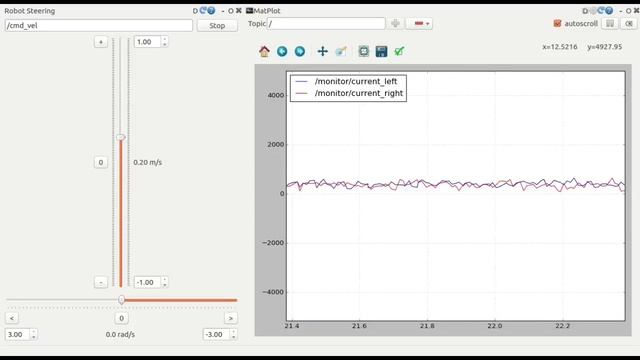Open the remove topic red dropdown

click(x=419, y=24)
